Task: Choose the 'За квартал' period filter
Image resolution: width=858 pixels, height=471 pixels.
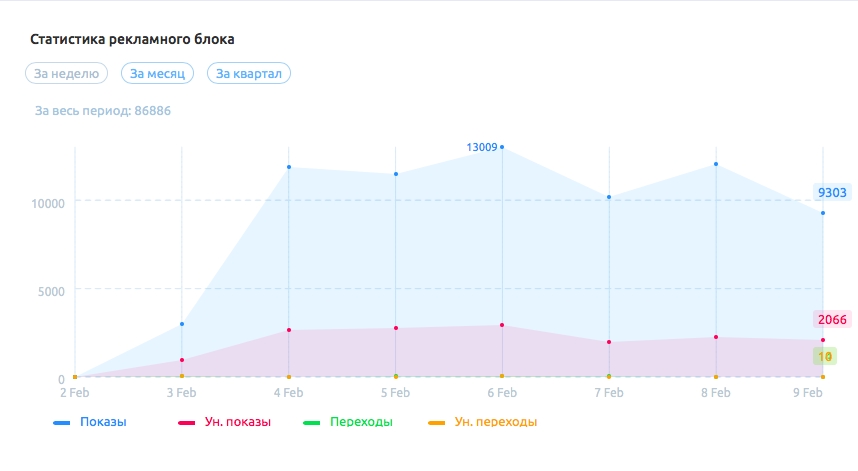Action: pyautogui.click(x=248, y=73)
